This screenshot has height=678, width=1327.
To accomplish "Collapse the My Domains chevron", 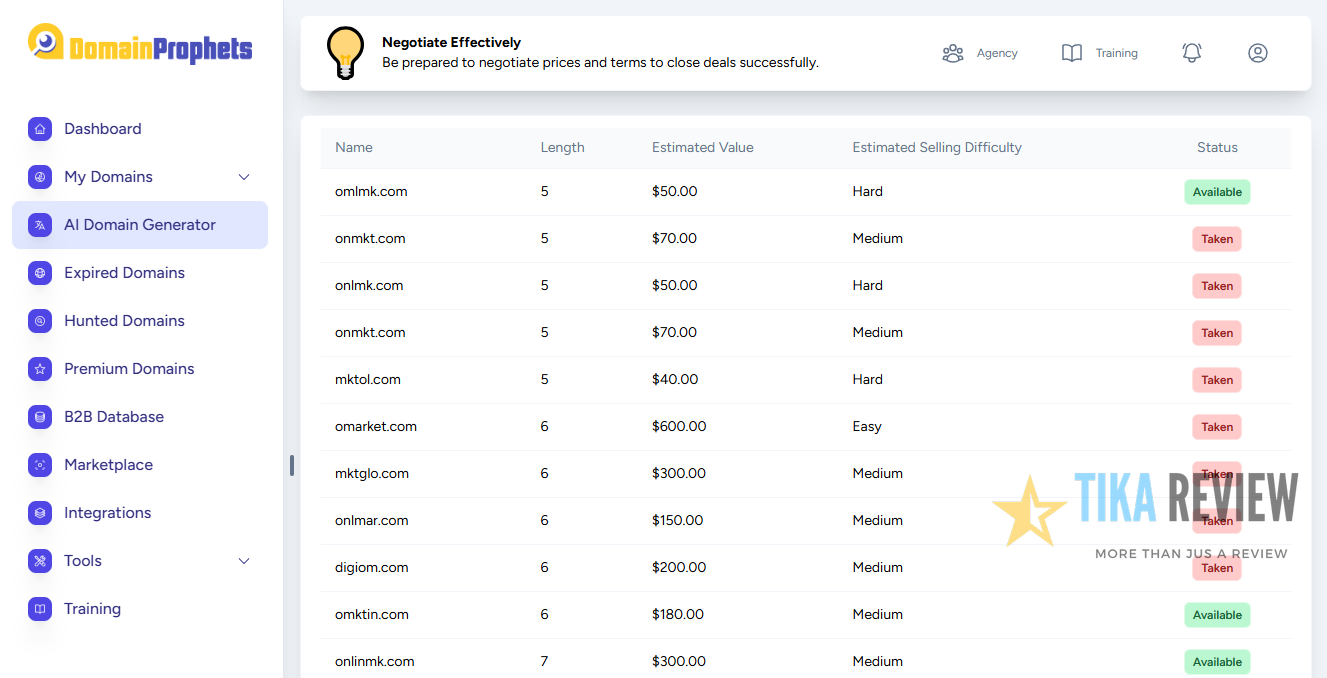I will 243,177.
